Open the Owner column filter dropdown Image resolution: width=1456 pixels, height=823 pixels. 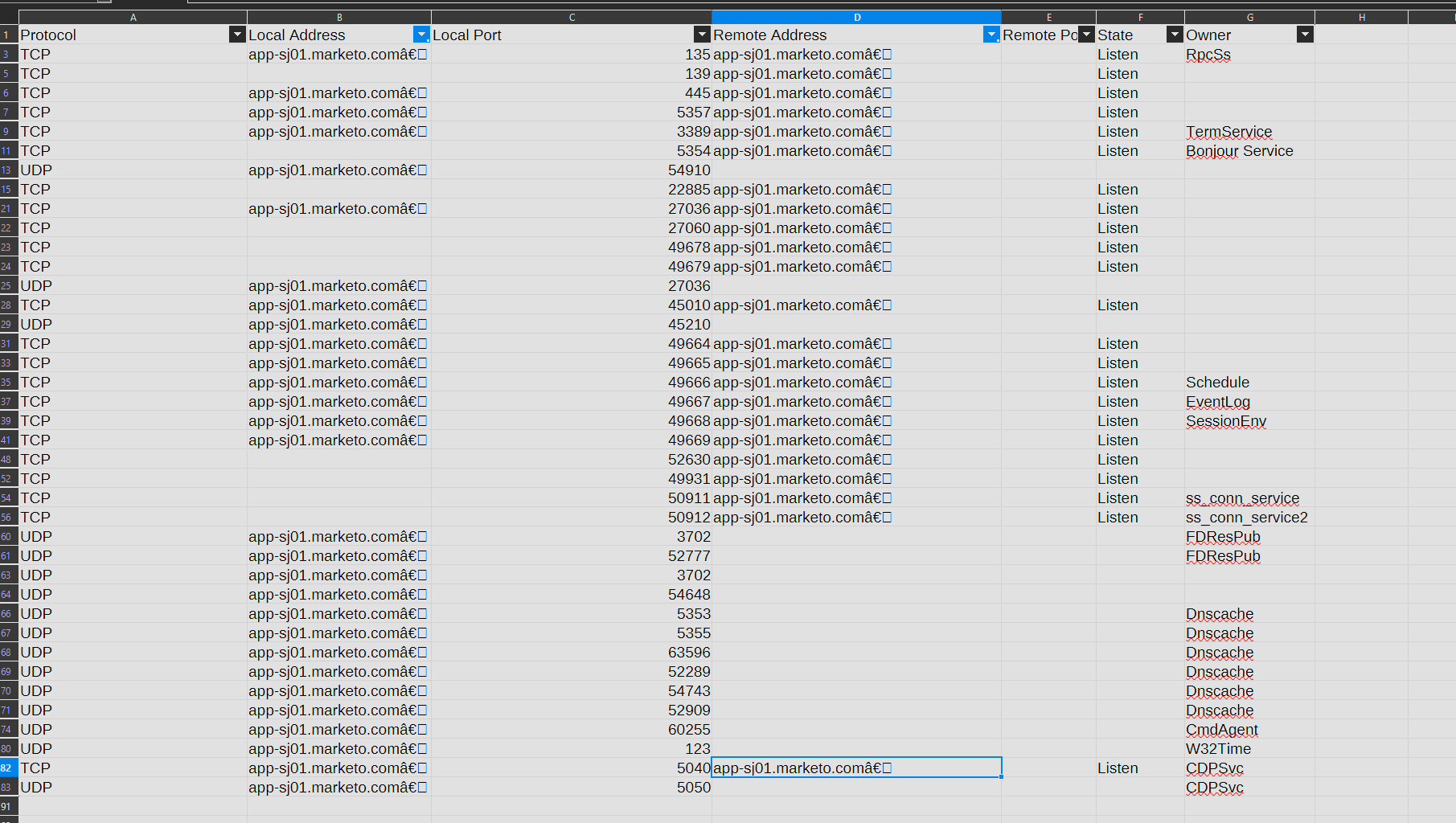[x=1305, y=35]
